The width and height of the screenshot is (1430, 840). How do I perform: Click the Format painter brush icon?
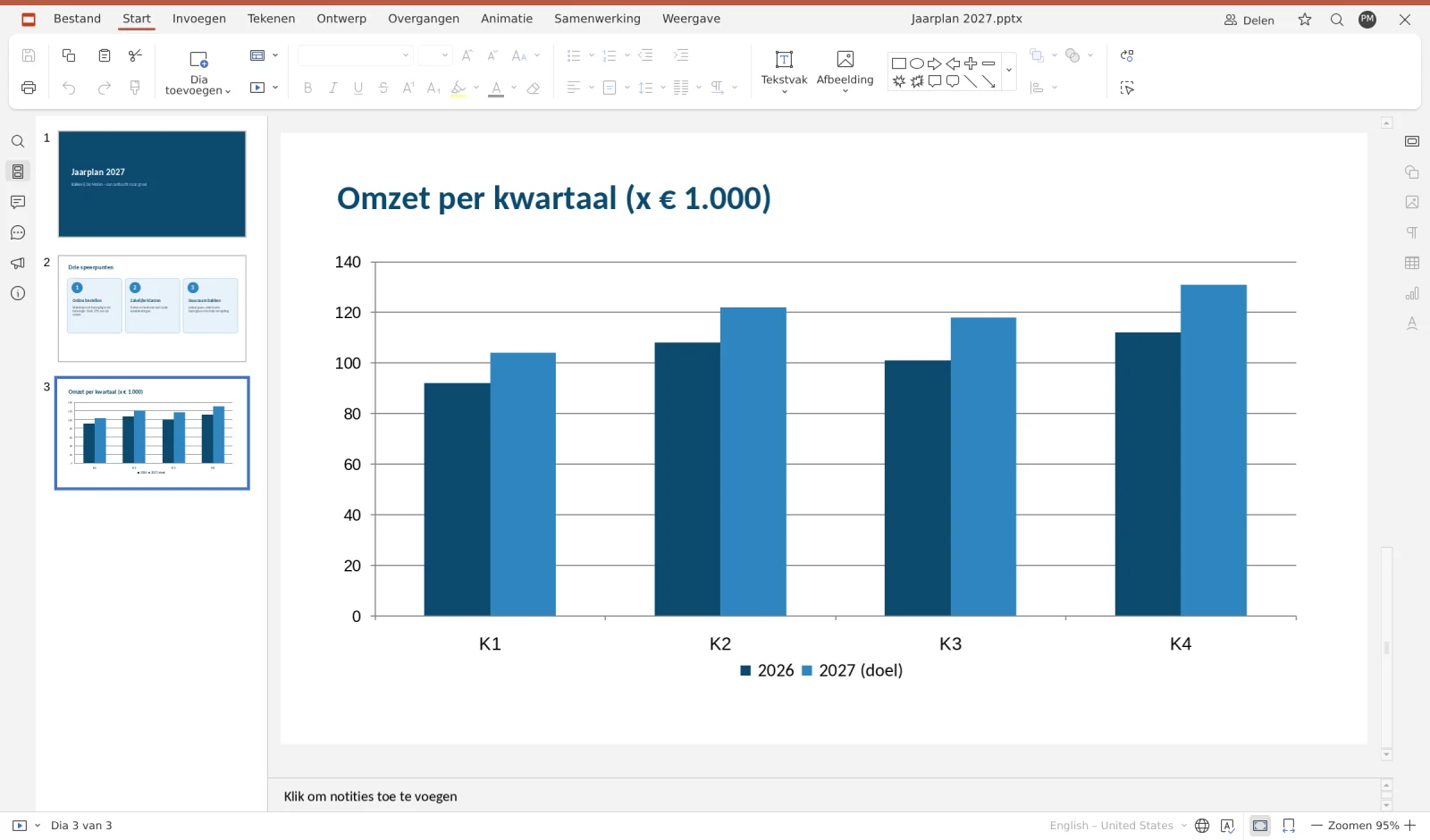tap(136, 88)
